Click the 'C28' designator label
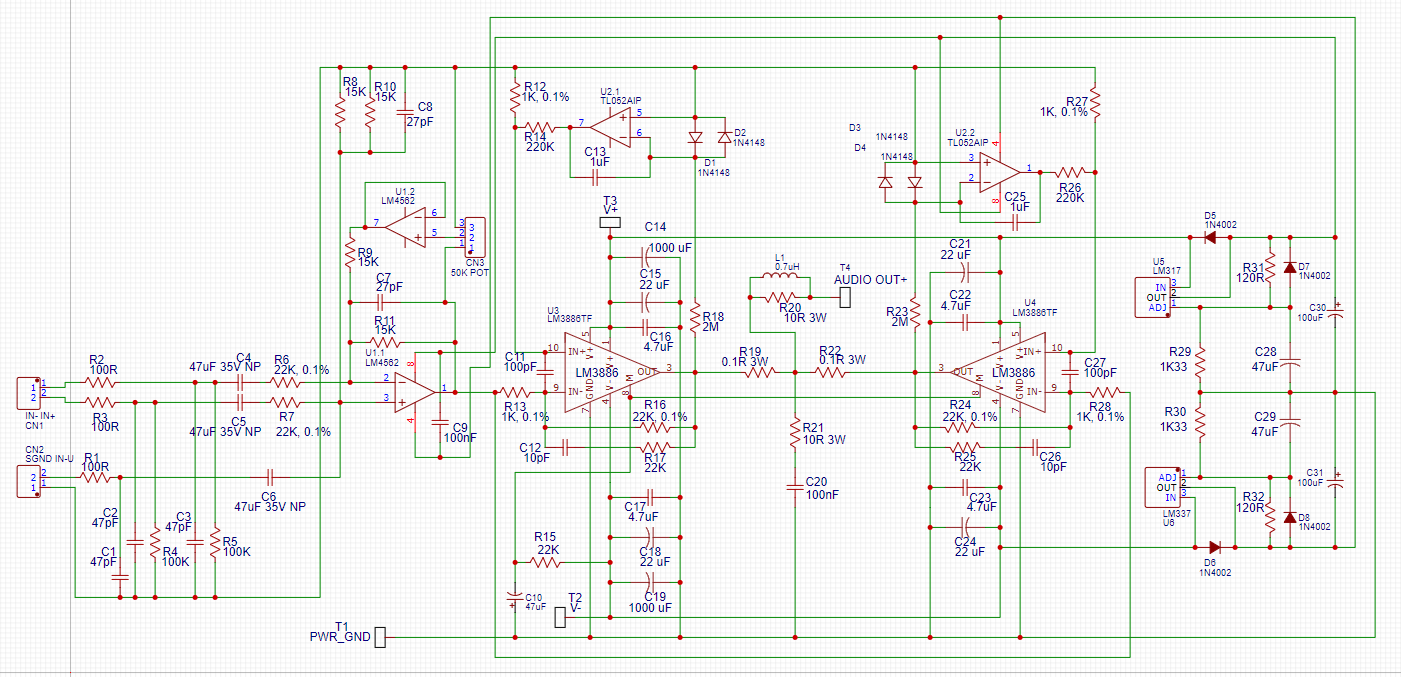This screenshot has height=677, width=1401. [1266, 352]
